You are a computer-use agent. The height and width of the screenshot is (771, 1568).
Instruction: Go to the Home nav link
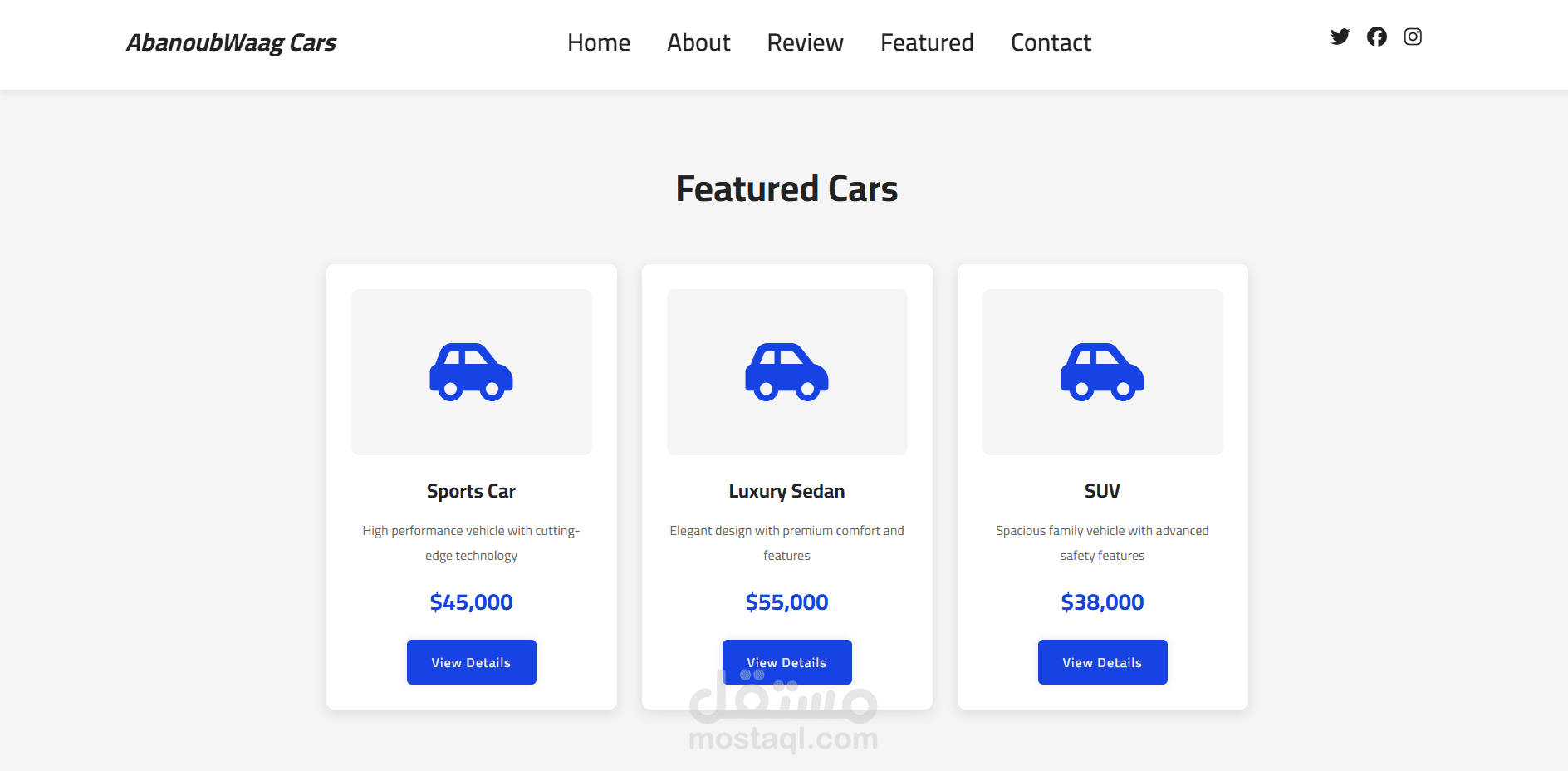(x=599, y=42)
